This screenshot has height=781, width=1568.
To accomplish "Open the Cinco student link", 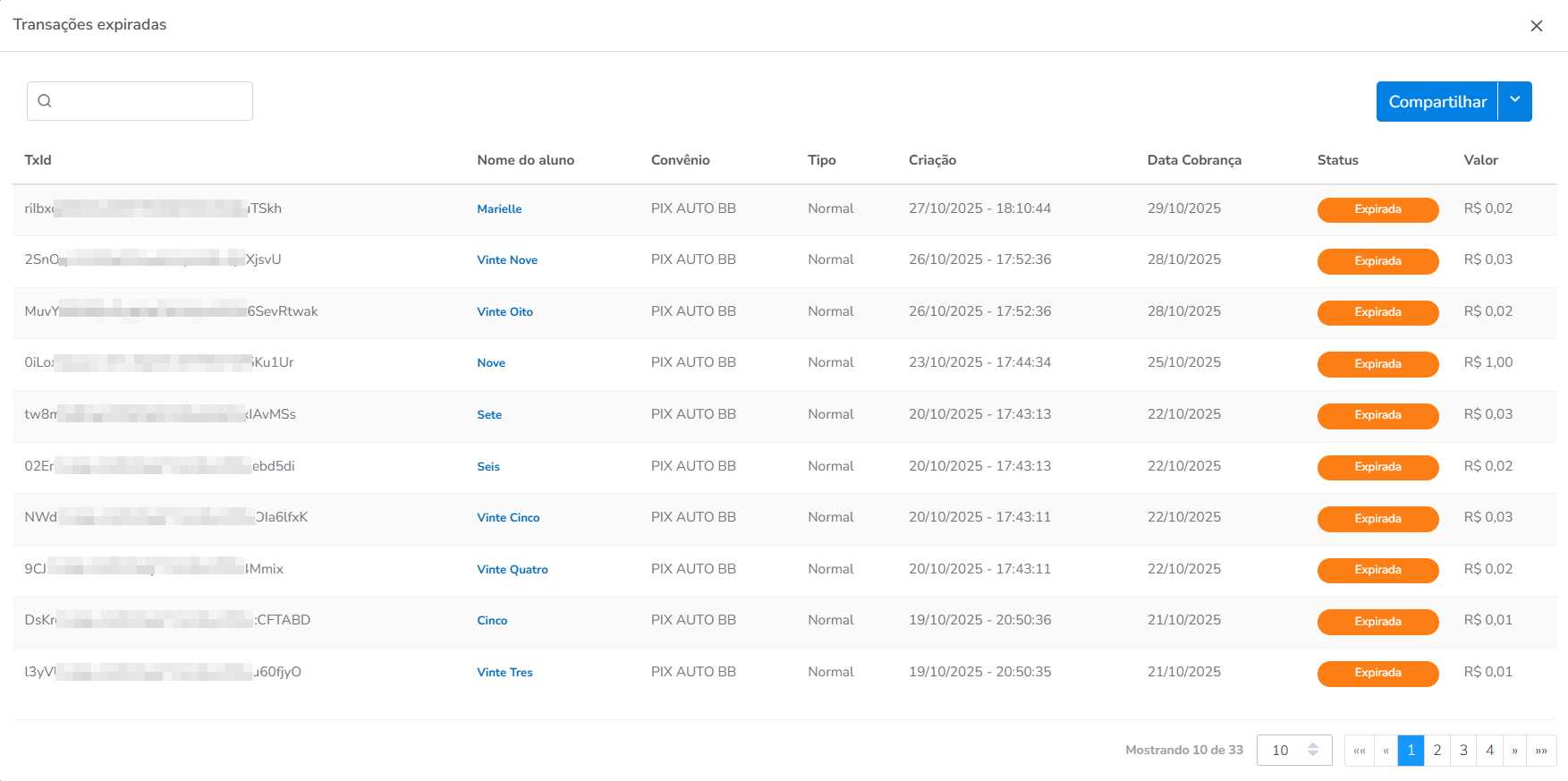I will click(x=492, y=621).
